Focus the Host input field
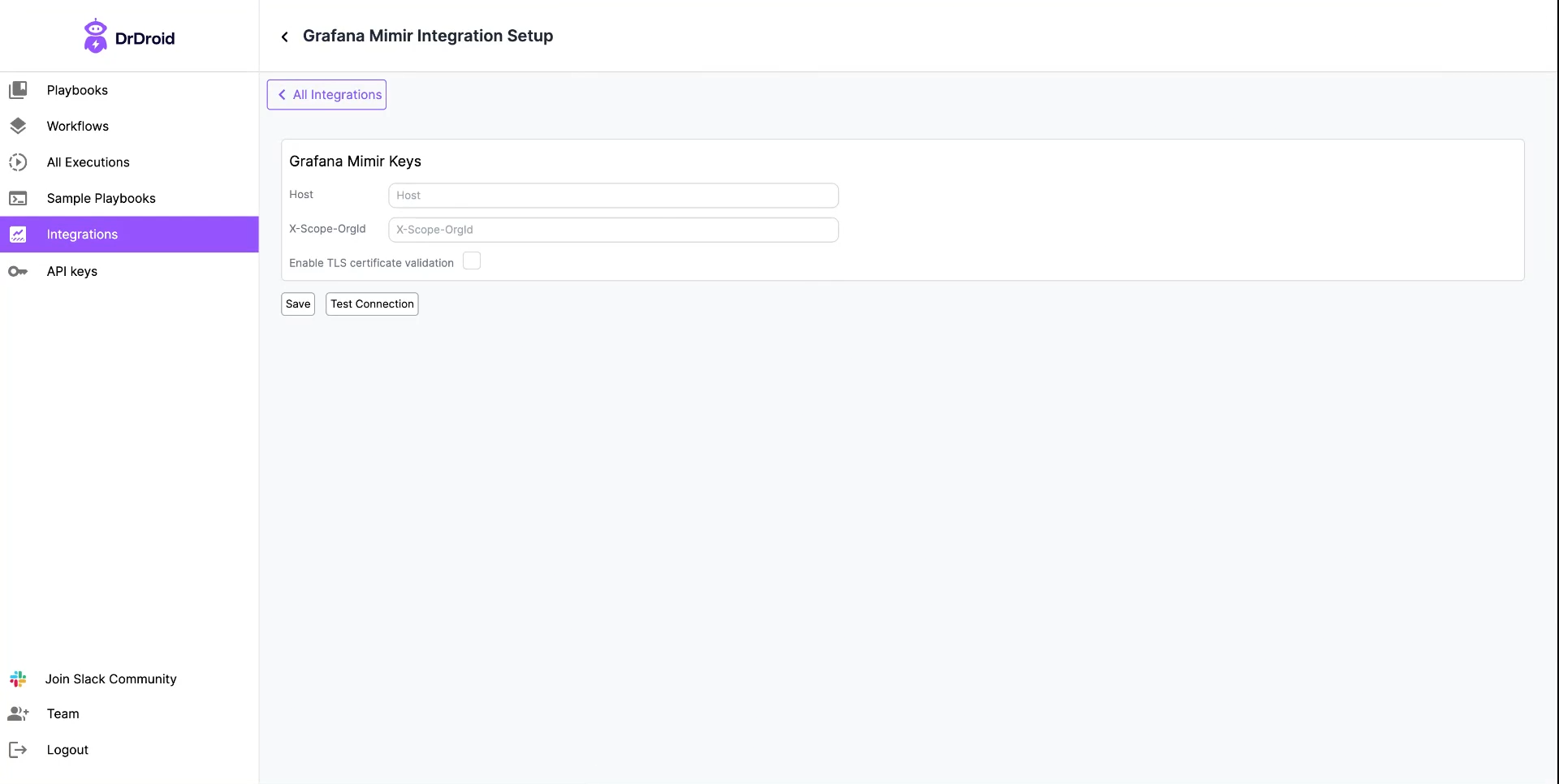The width and height of the screenshot is (1559, 784). pos(613,196)
